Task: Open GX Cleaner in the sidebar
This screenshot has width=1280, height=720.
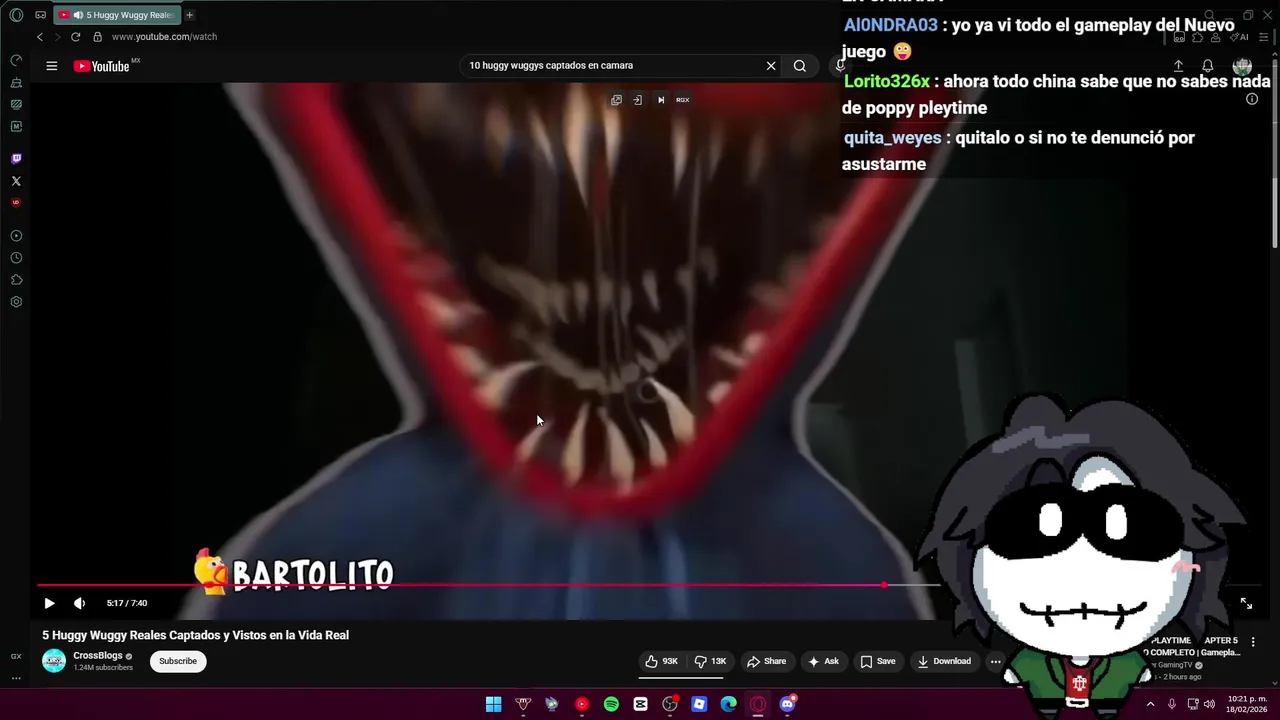Action: (x=16, y=82)
